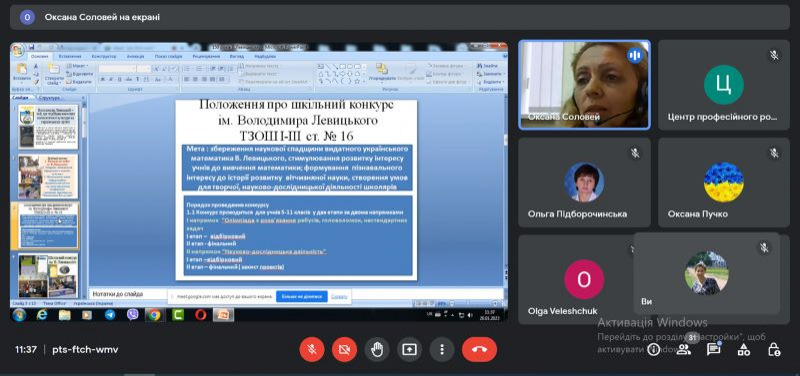The image size is (800, 376).
Task: Click muted mic icon on Оксана Пучко tile
Action: (x=774, y=153)
